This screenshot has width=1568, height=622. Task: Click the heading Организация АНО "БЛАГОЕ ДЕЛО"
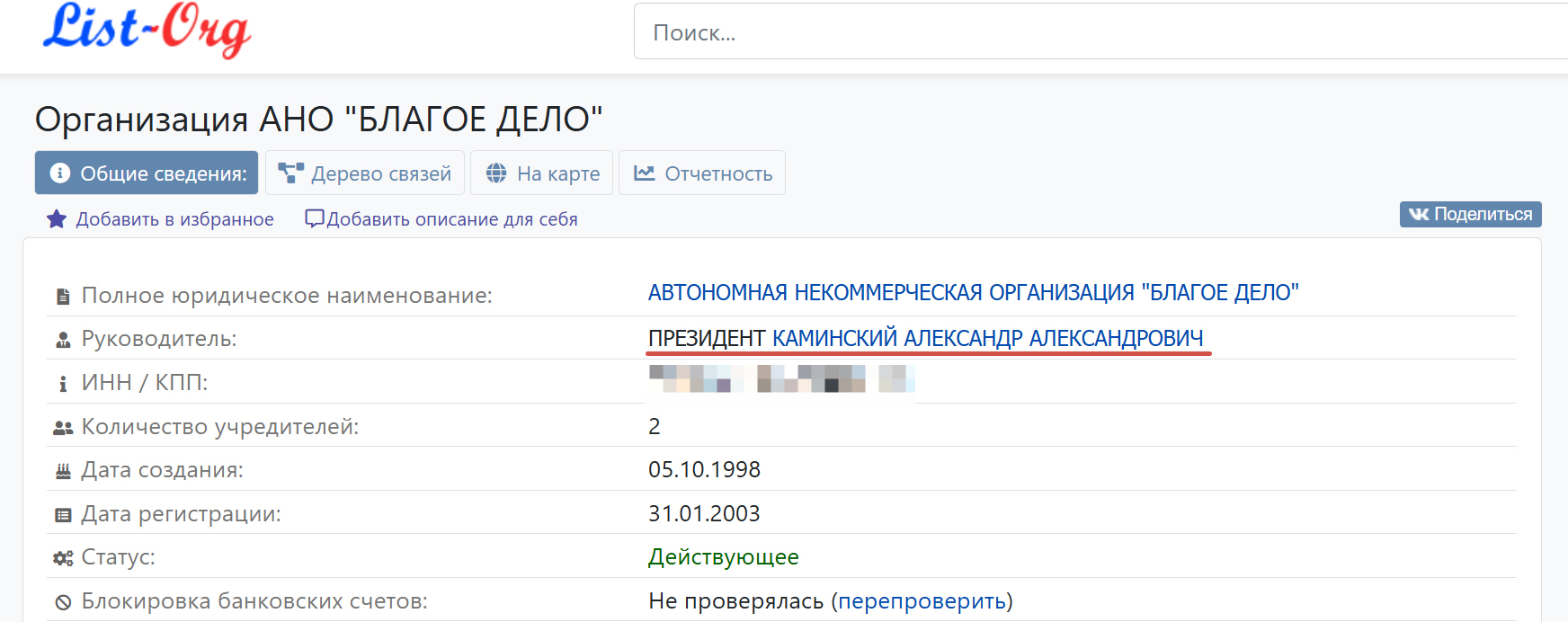click(318, 119)
